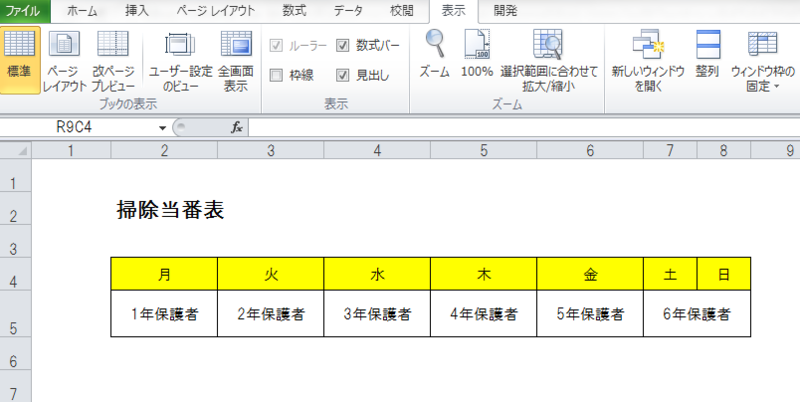
Task: Select 改ページプレビュー view
Action: [x=113, y=60]
